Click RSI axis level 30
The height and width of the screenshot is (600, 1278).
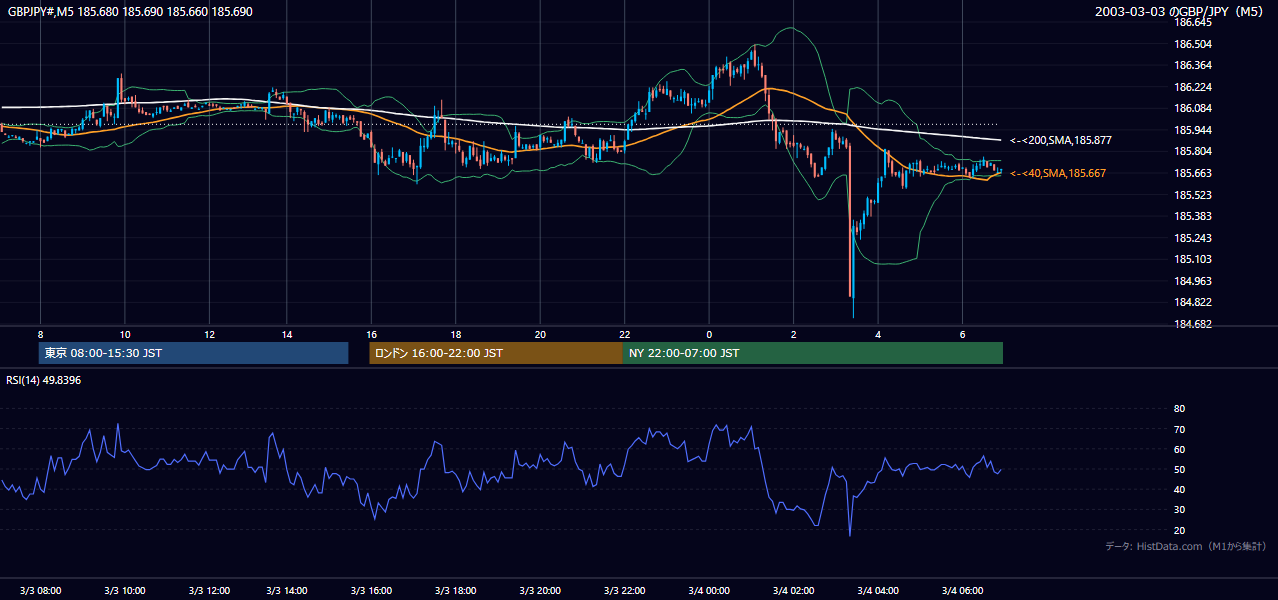pos(1179,510)
